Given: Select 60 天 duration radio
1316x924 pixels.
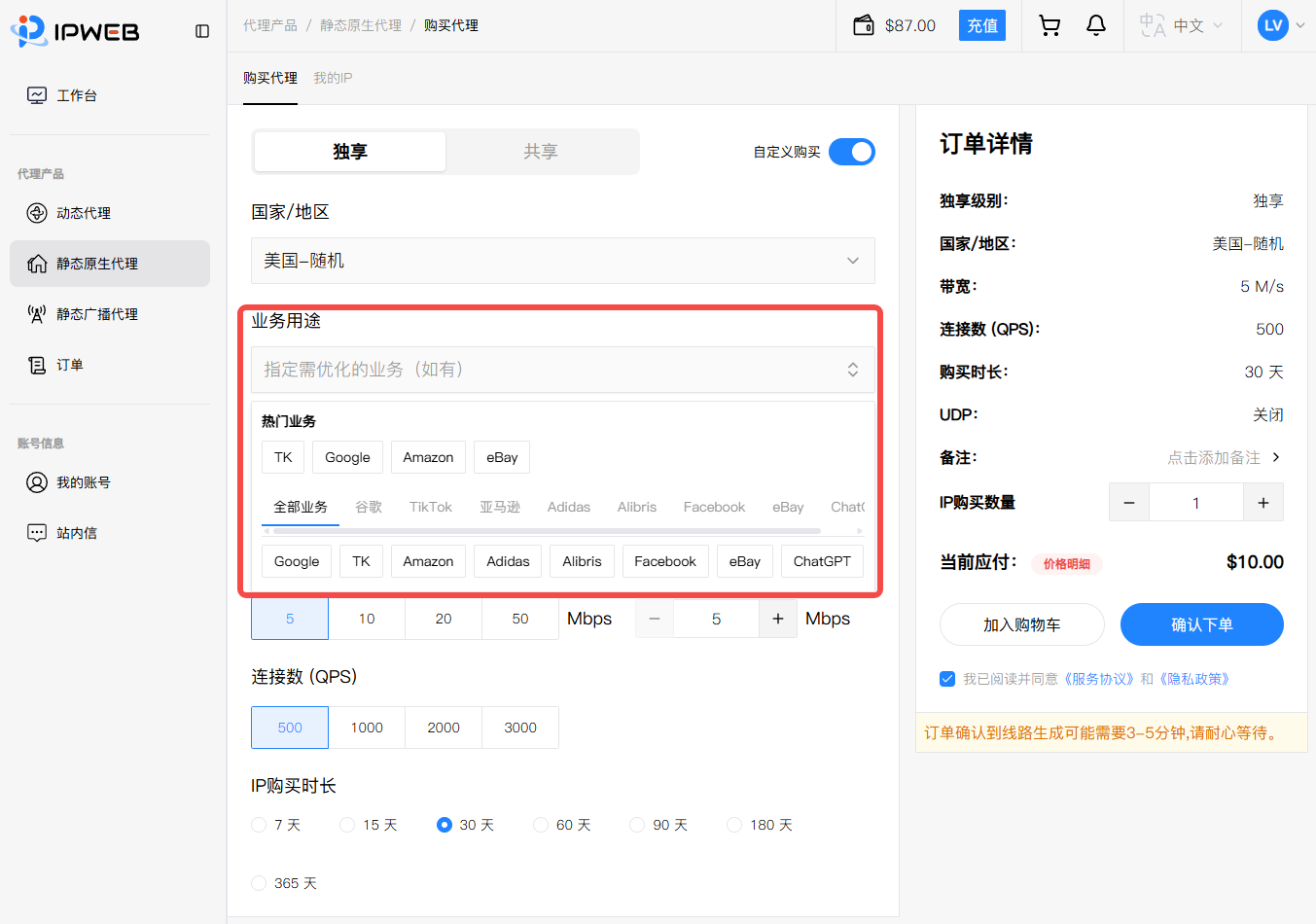Looking at the screenshot, I should 541,825.
